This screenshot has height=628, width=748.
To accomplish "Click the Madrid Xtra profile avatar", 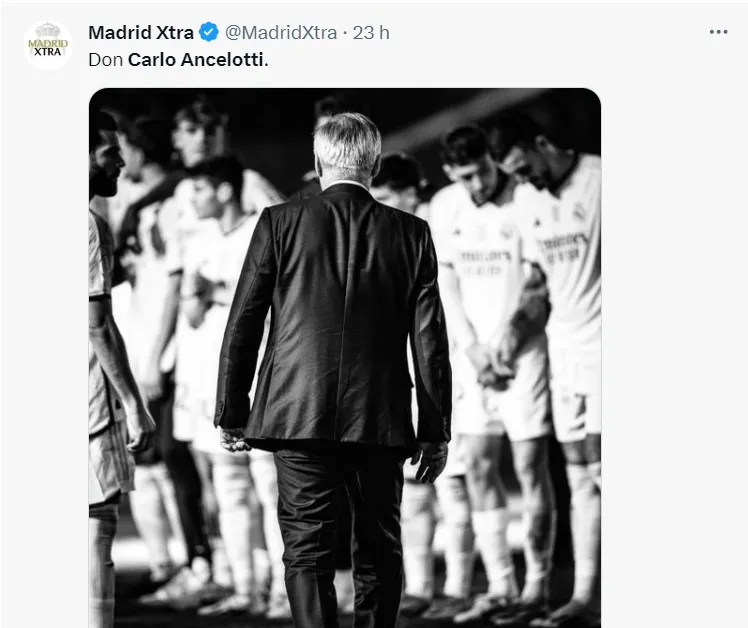I will pyautogui.click(x=47, y=45).
